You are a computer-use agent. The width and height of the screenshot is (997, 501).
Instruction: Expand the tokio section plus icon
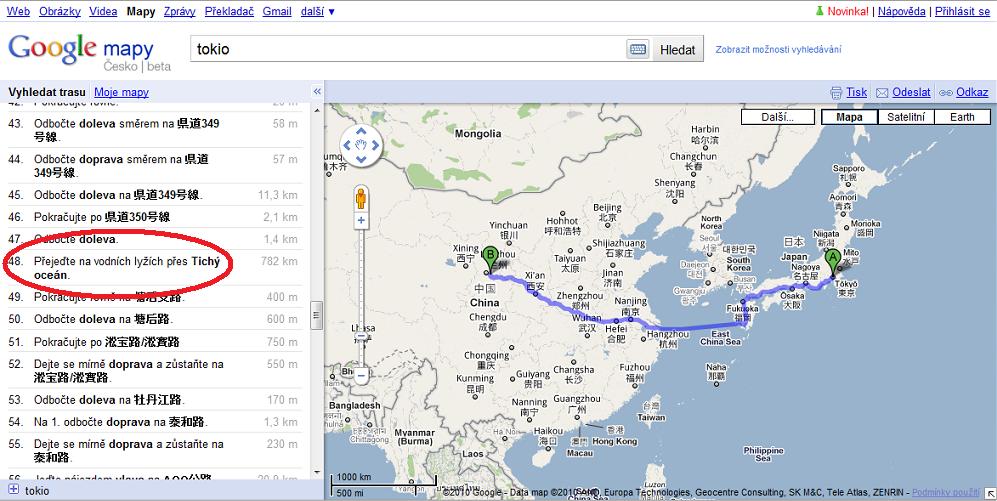[14, 491]
